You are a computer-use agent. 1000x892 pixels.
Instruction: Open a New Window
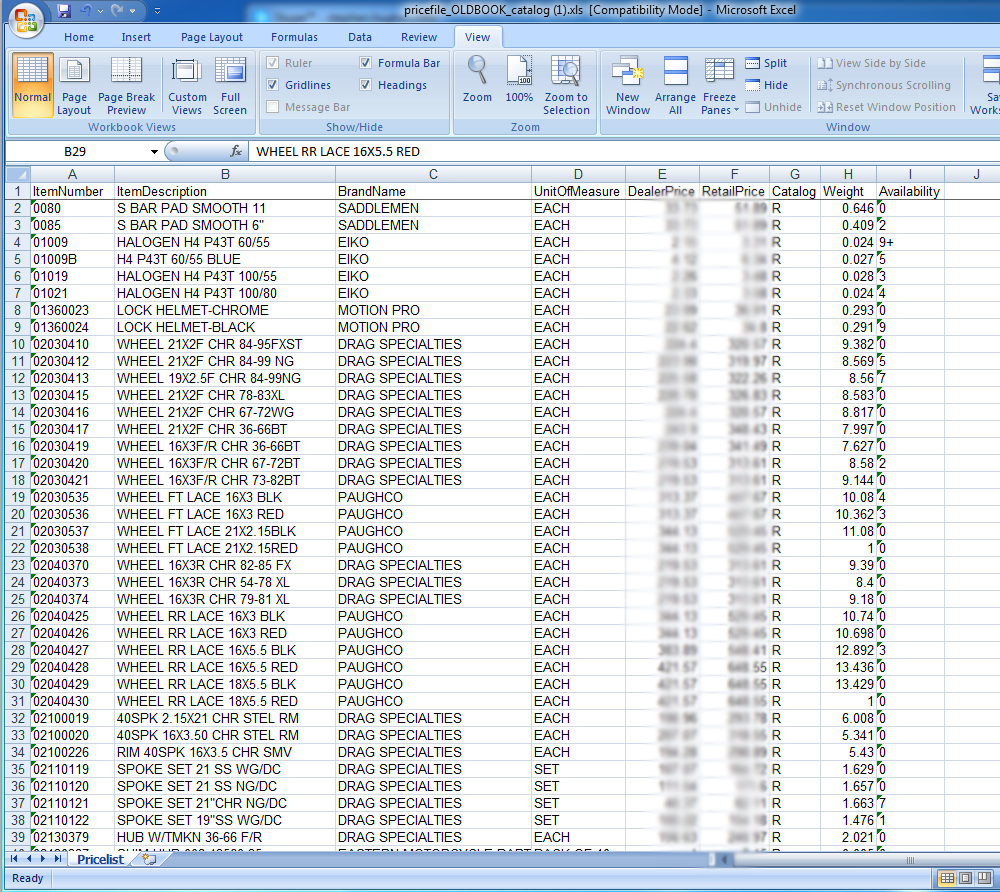pyautogui.click(x=628, y=85)
